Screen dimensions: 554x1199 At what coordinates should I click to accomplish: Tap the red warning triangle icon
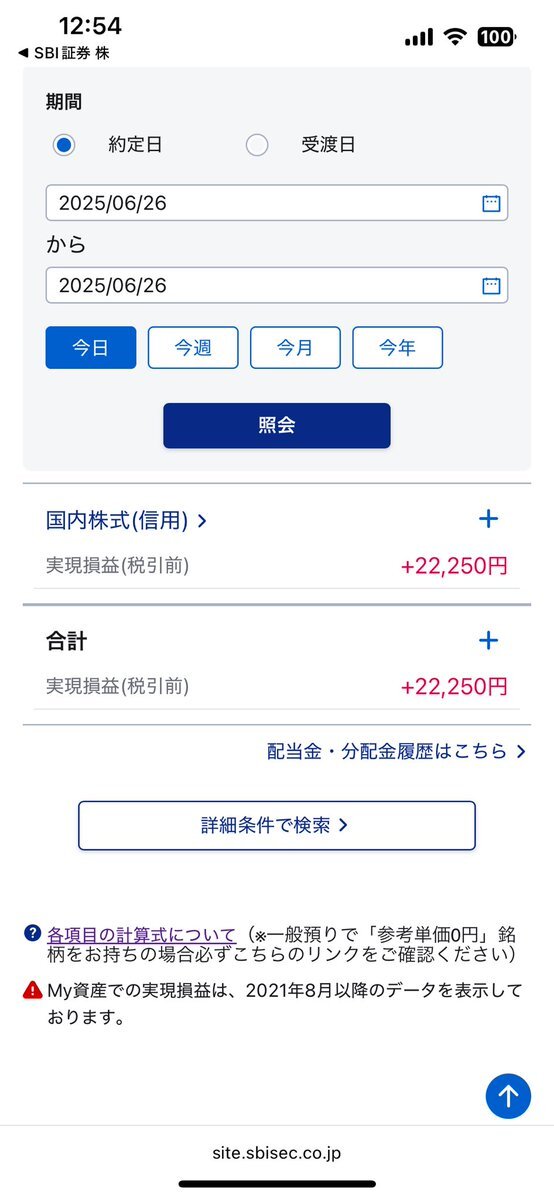pos(32,990)
